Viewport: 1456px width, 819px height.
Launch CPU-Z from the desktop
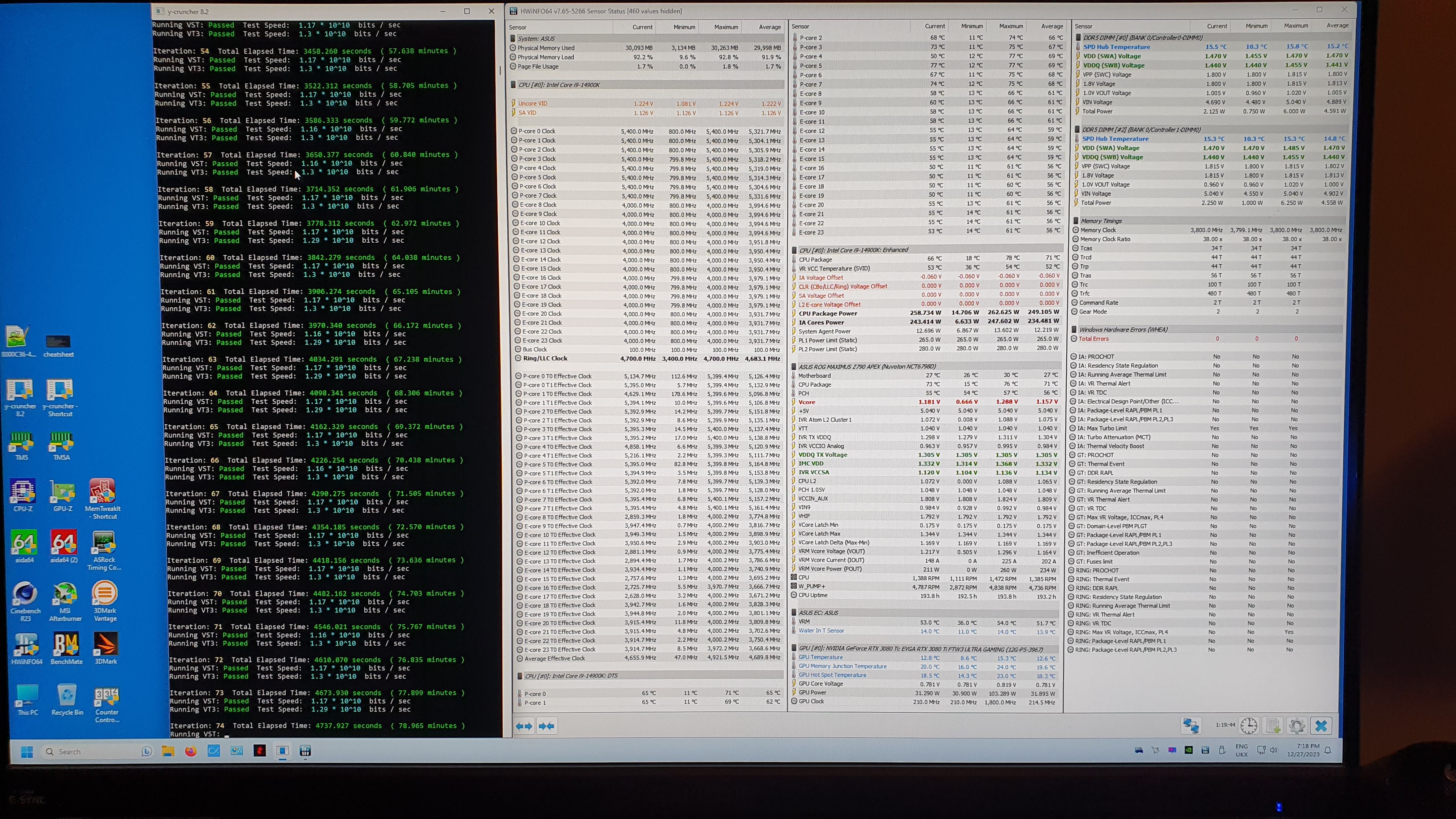coord(23,496)
